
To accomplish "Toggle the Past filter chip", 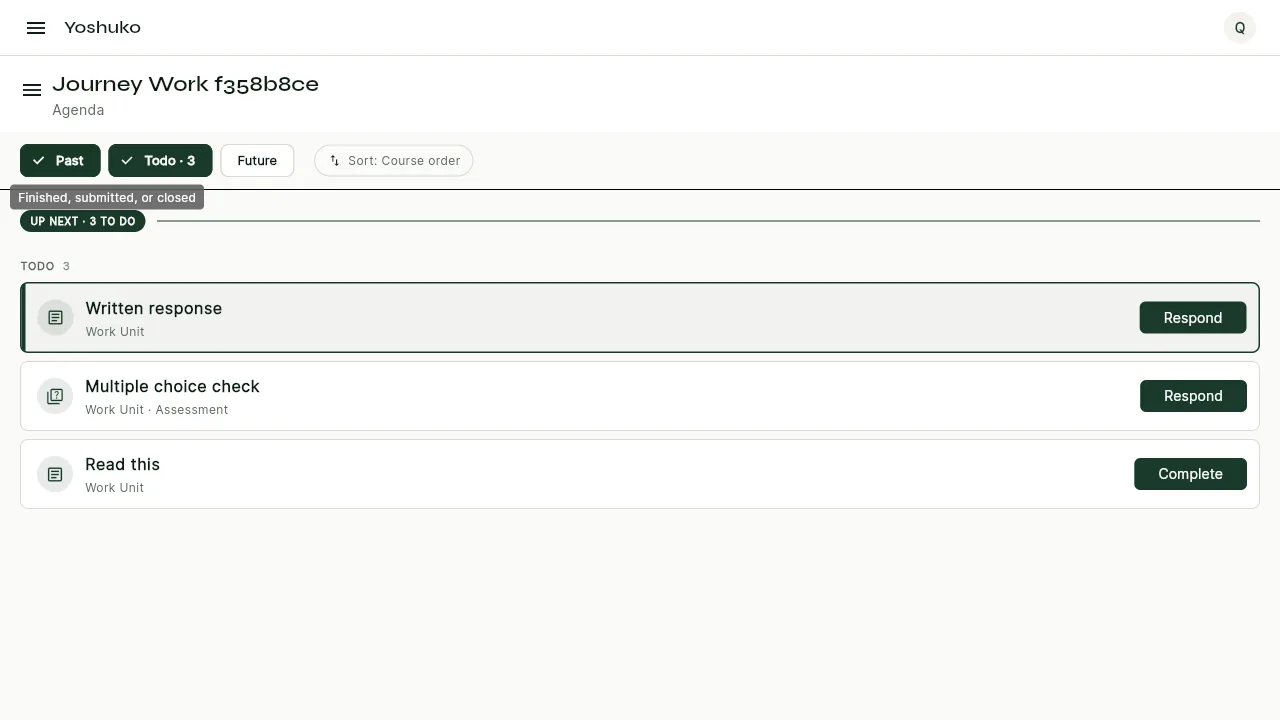I will (x=60, y=161).
